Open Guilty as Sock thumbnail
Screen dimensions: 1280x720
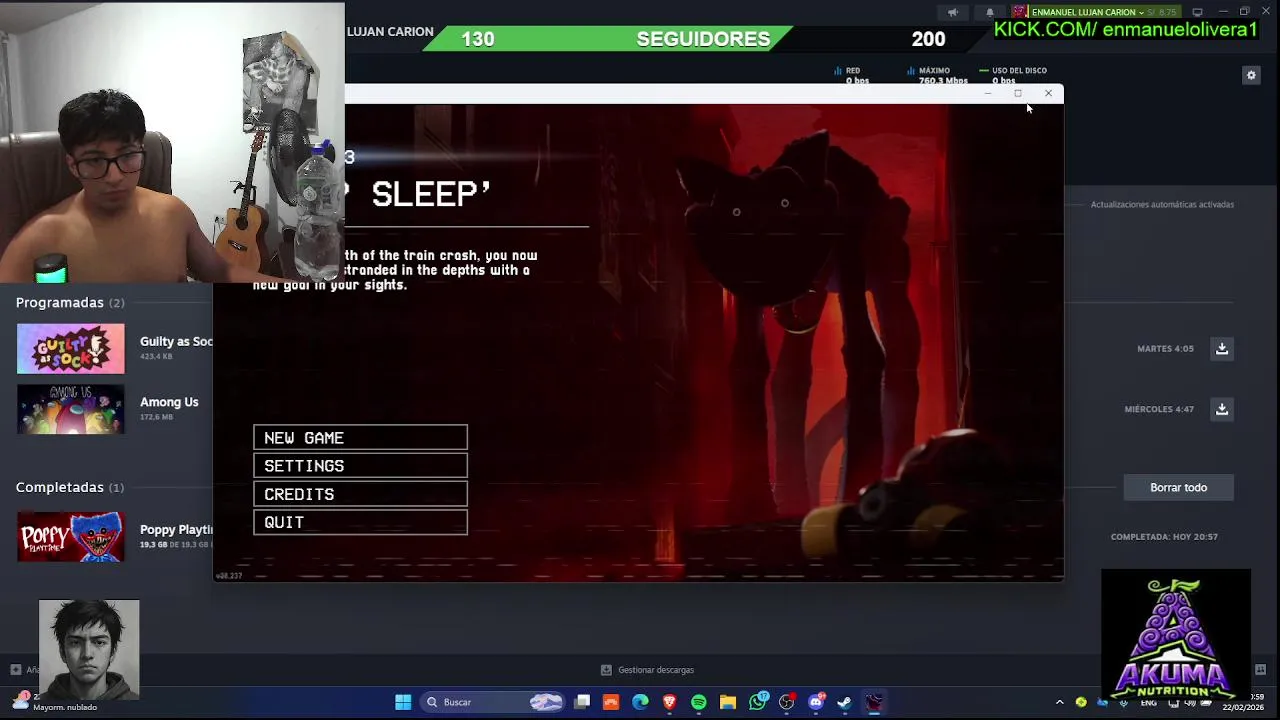coord(71,349)
